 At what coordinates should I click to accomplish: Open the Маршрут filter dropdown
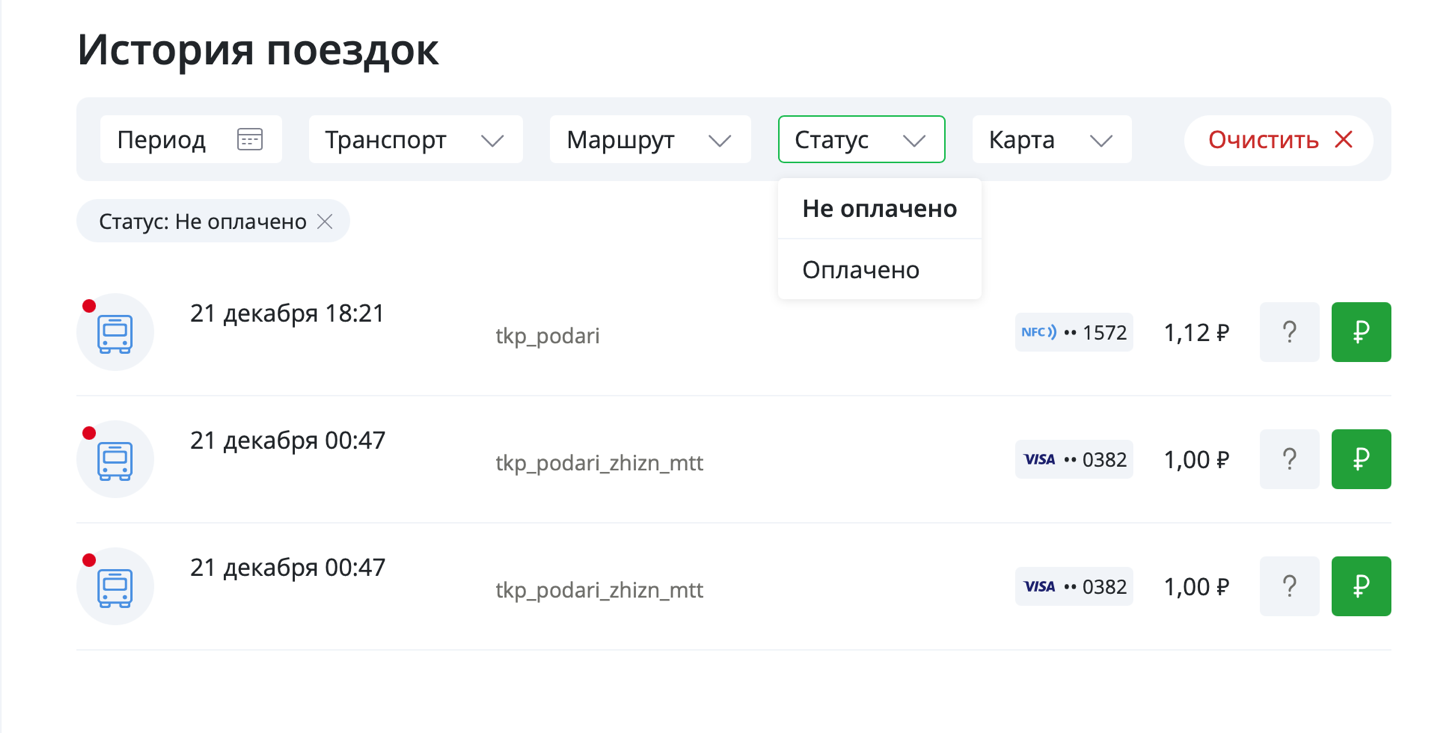coord(649,140)
